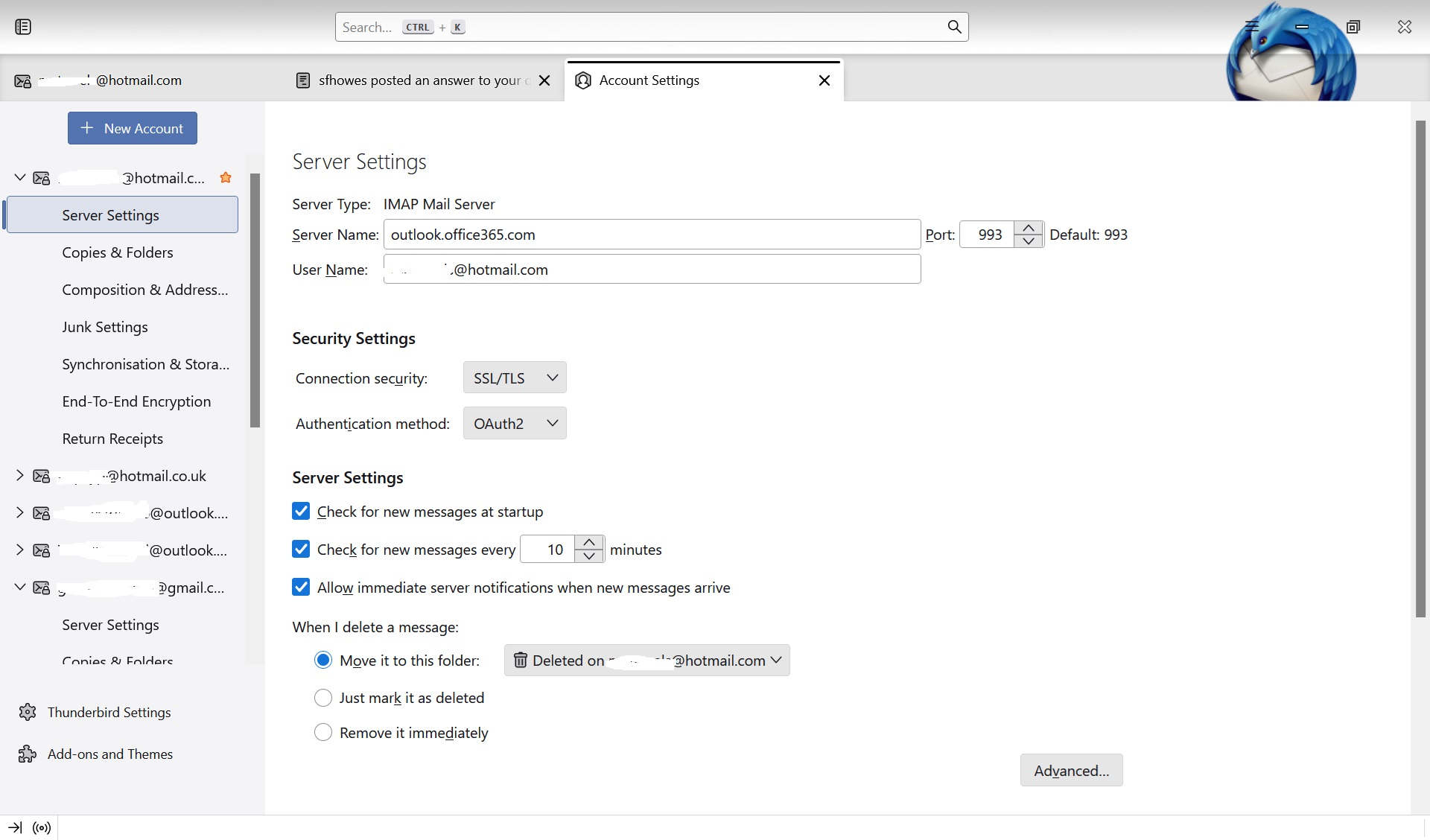Click the mail icon of the gmail account

click(42, 588)
